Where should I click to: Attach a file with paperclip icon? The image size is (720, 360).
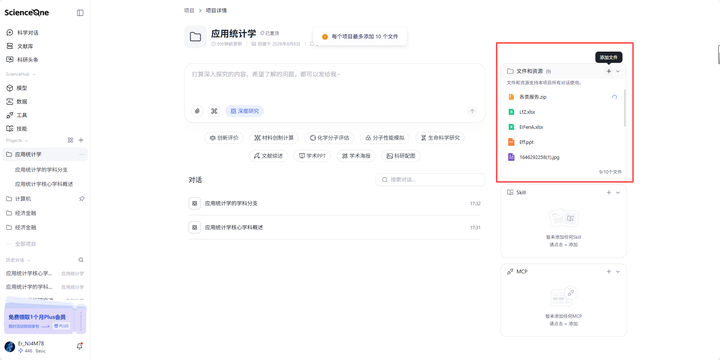[x=197, y=111]
